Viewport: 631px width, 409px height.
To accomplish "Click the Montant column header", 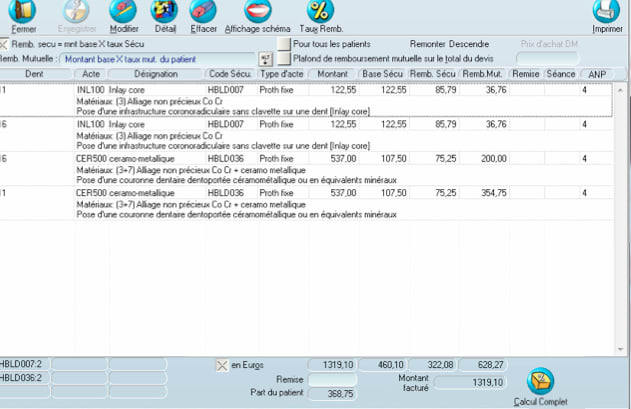I will click(332, 75).
